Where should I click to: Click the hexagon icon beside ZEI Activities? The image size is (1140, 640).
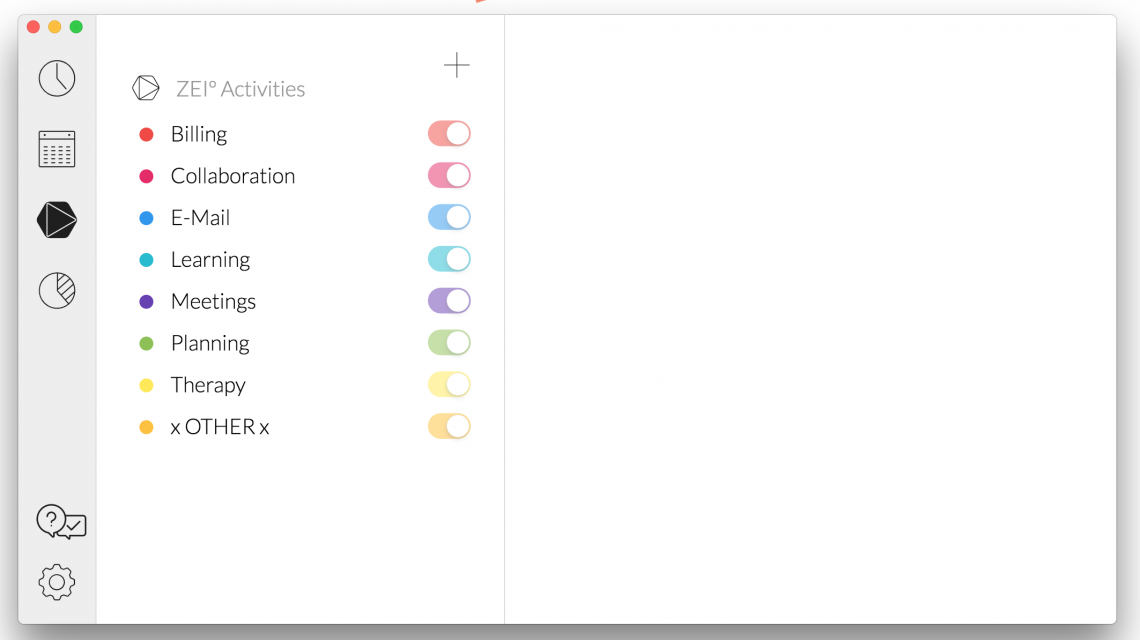tap(145, 87)
